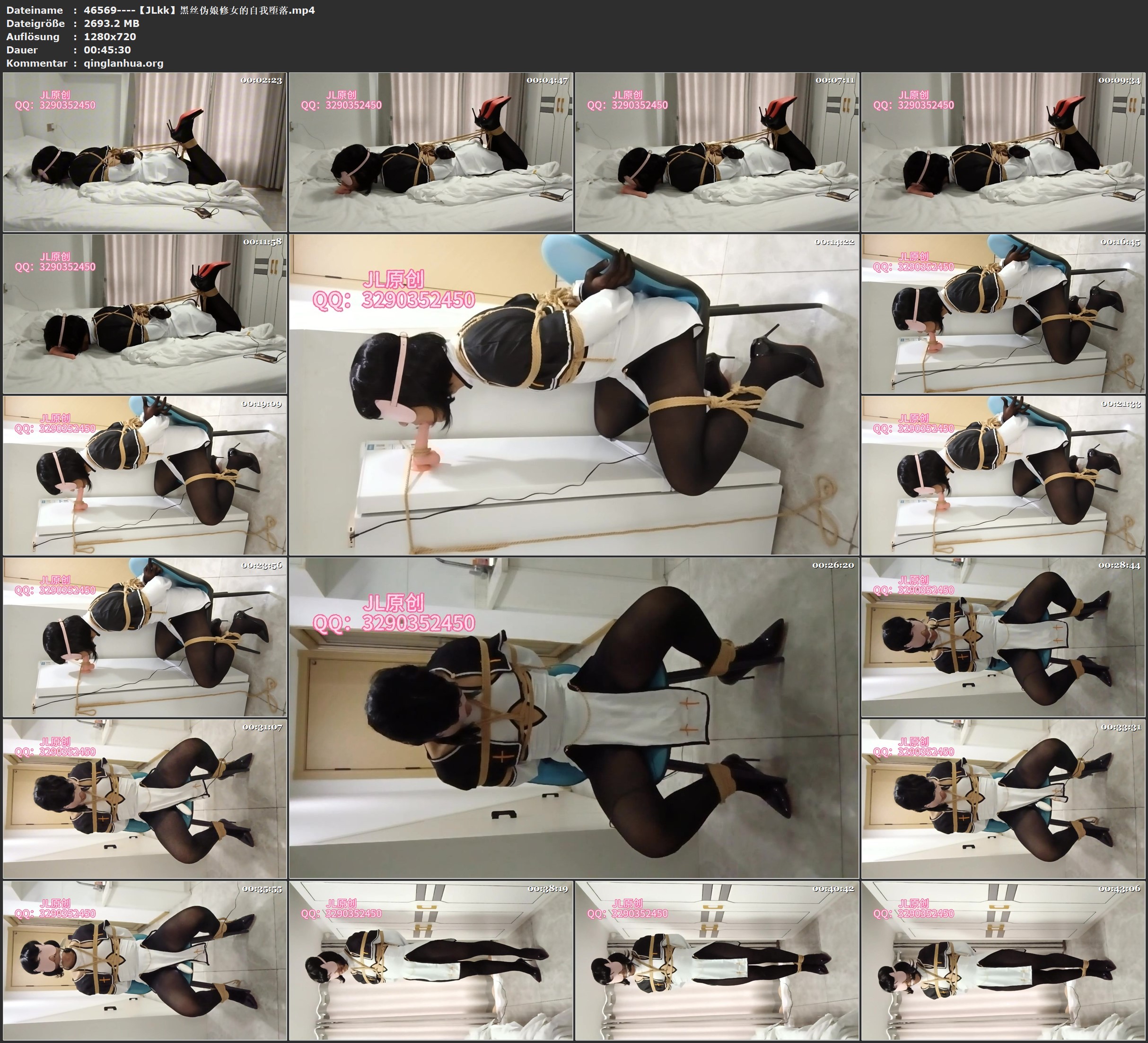Click the 00:45:30 duration value
This screenshot has width=1148, height=1043.
click(x=107, y=50)
